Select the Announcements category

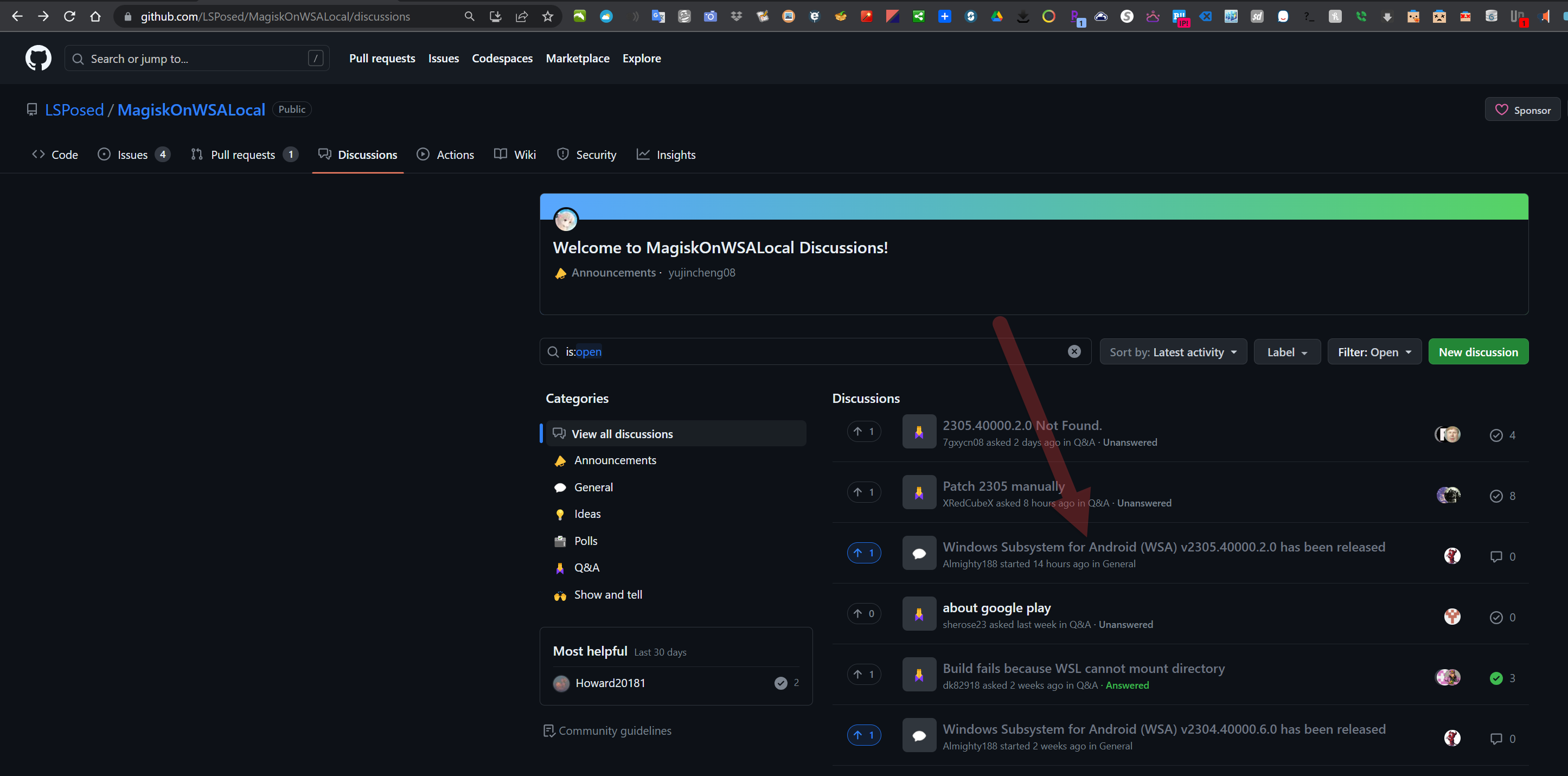[615, 460]
